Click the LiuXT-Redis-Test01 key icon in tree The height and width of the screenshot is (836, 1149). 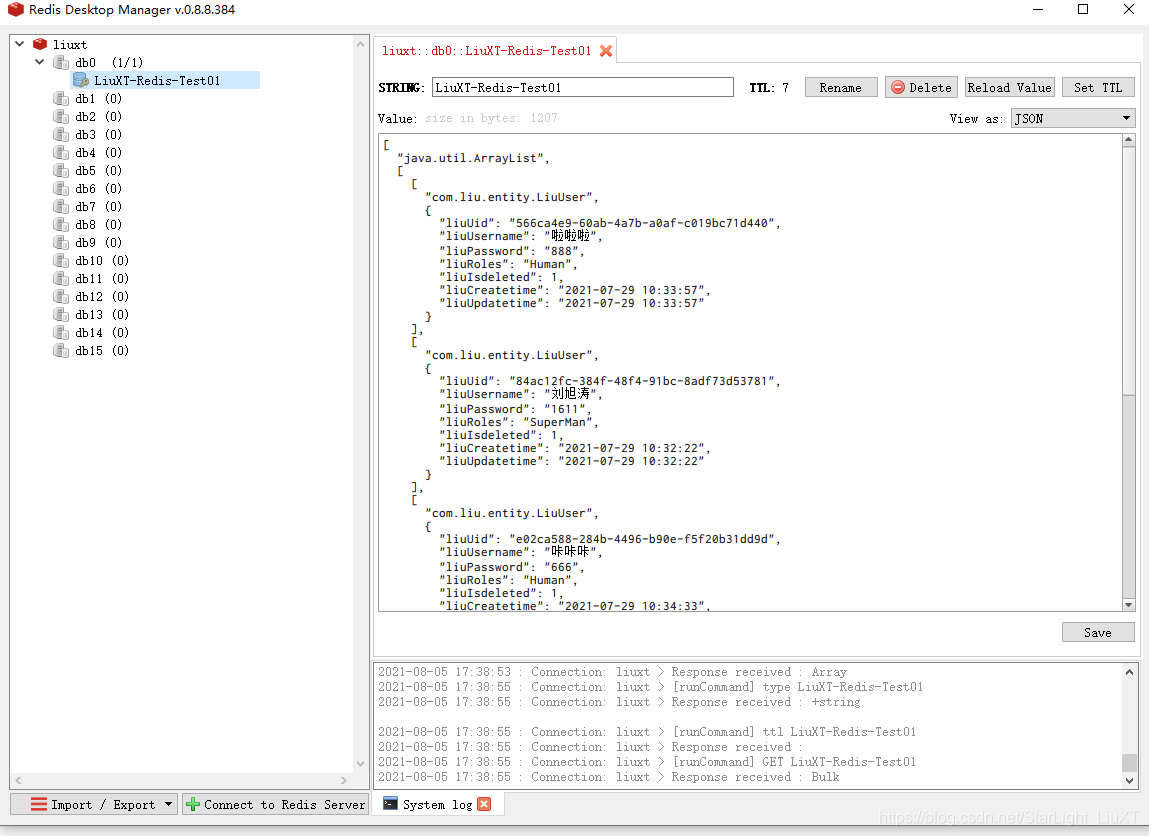tap(81, 81)
